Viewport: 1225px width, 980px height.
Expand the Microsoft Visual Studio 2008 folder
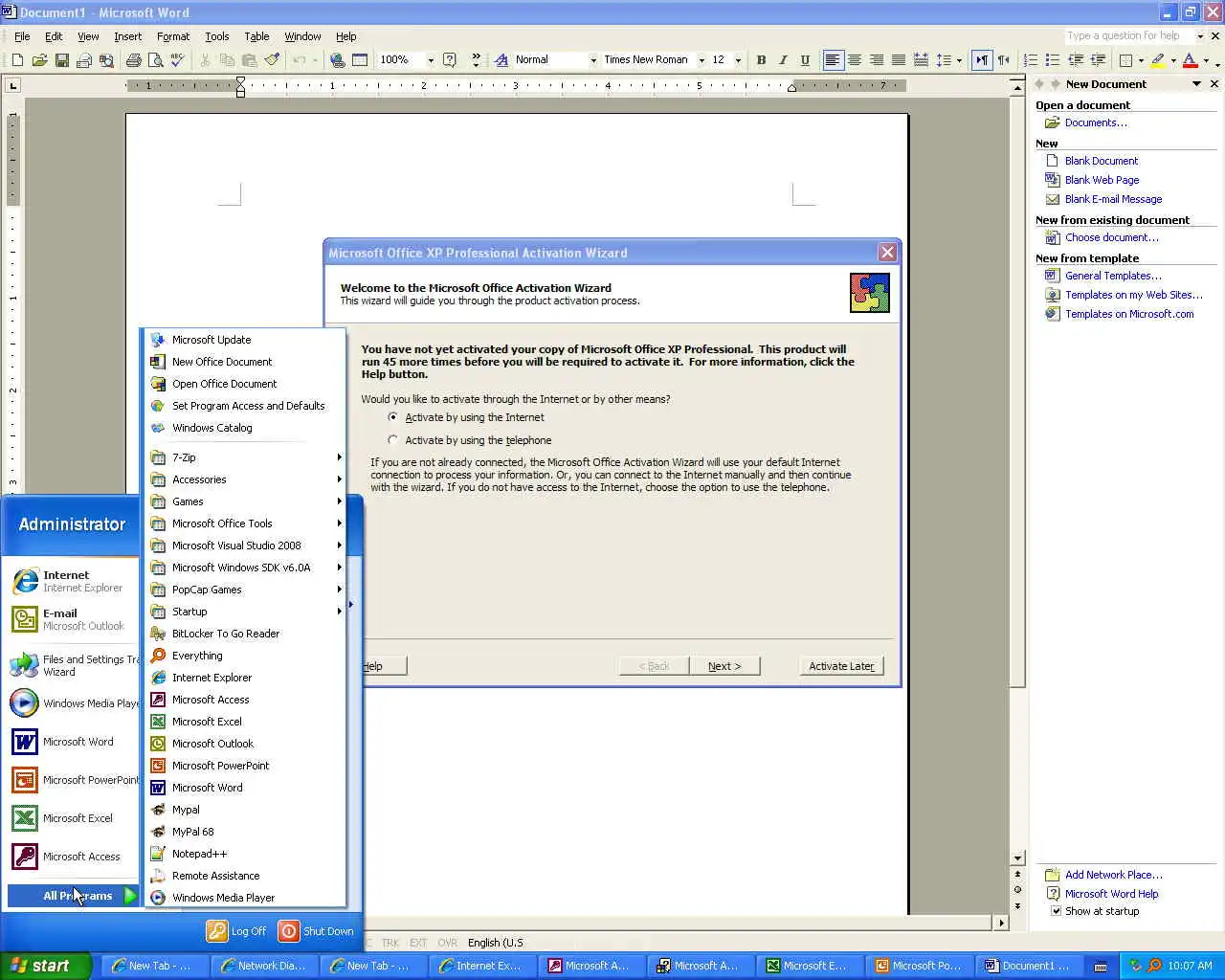pos(246,546)
